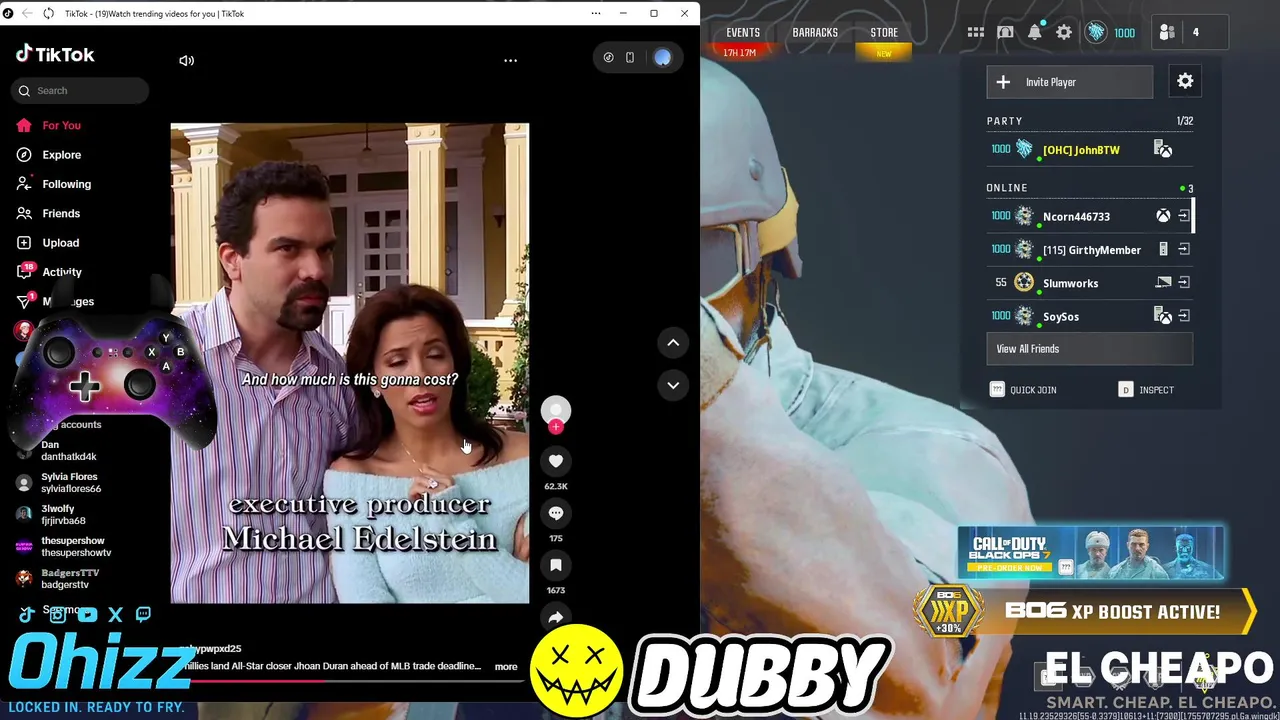Open Friends in TikTok sidebar
Viewport: 1280px width, 720px height.
click(x=49, y=213)
